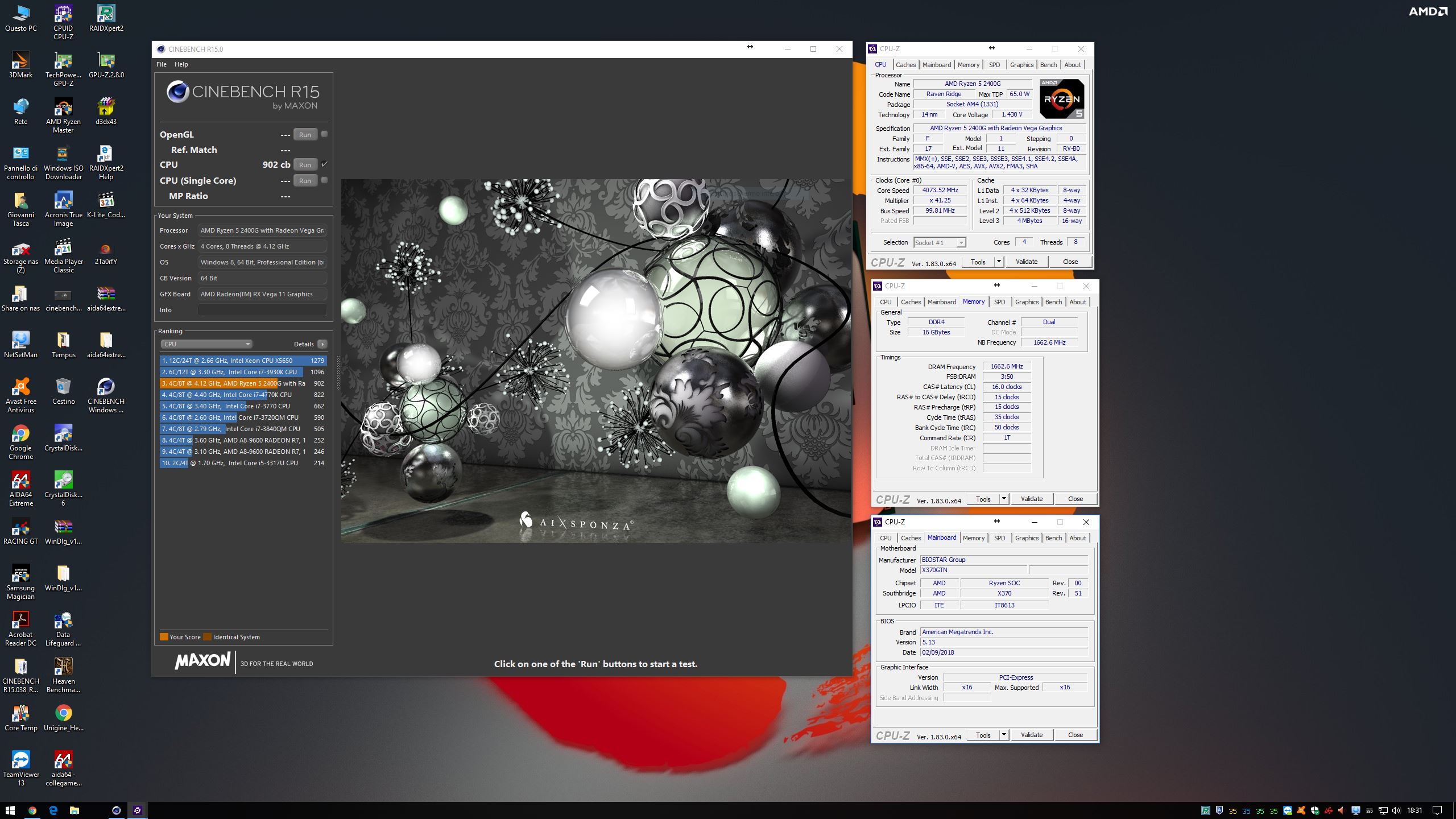The width and height of the screenshot is (1456, 819).
Task: Select Bench tab in top CPU-Z window
Action: click(1048, 65)
